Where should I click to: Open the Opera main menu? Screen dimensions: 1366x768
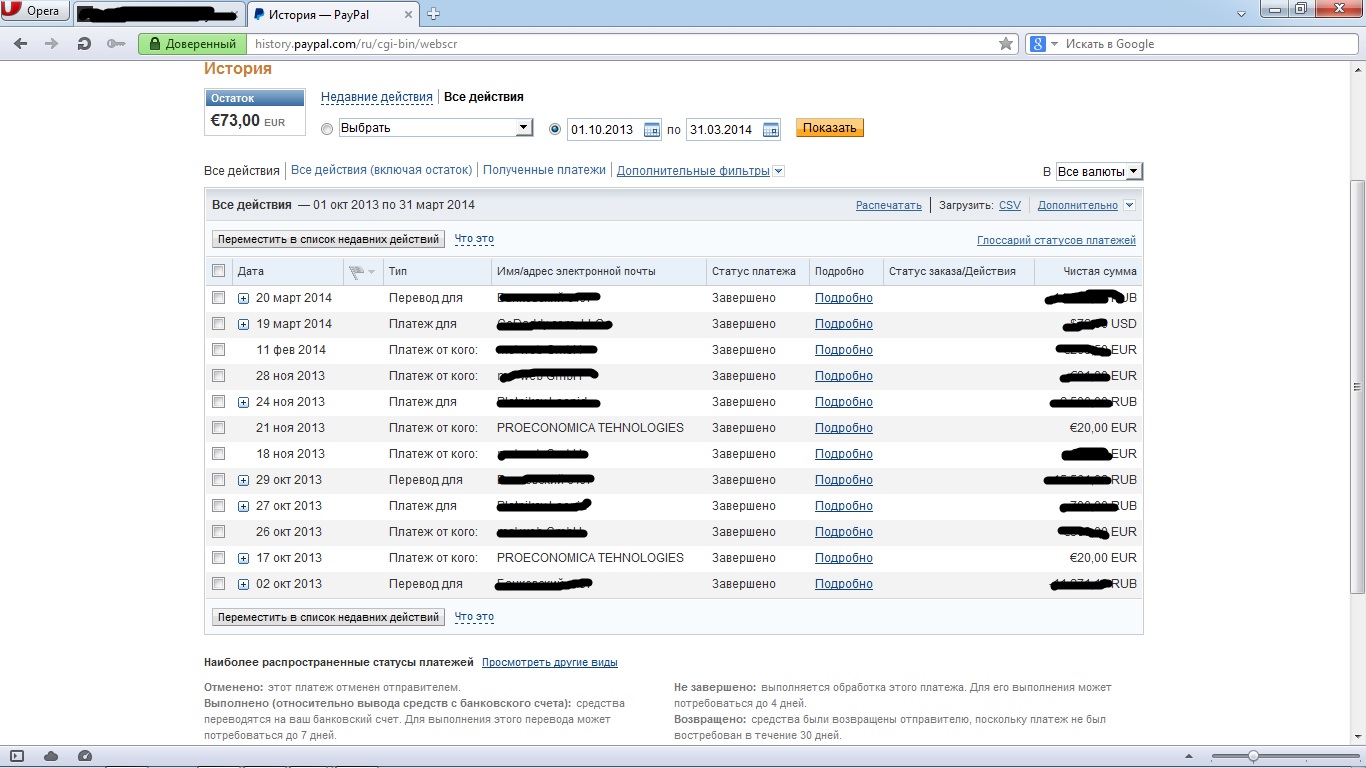click(x=34, y=12)
